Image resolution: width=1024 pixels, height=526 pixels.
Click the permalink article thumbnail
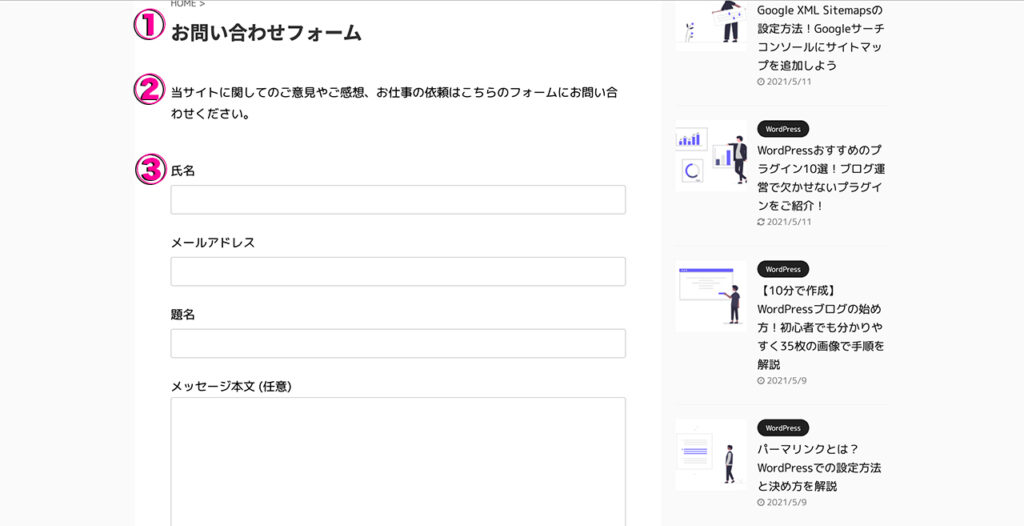click(711, 455)
